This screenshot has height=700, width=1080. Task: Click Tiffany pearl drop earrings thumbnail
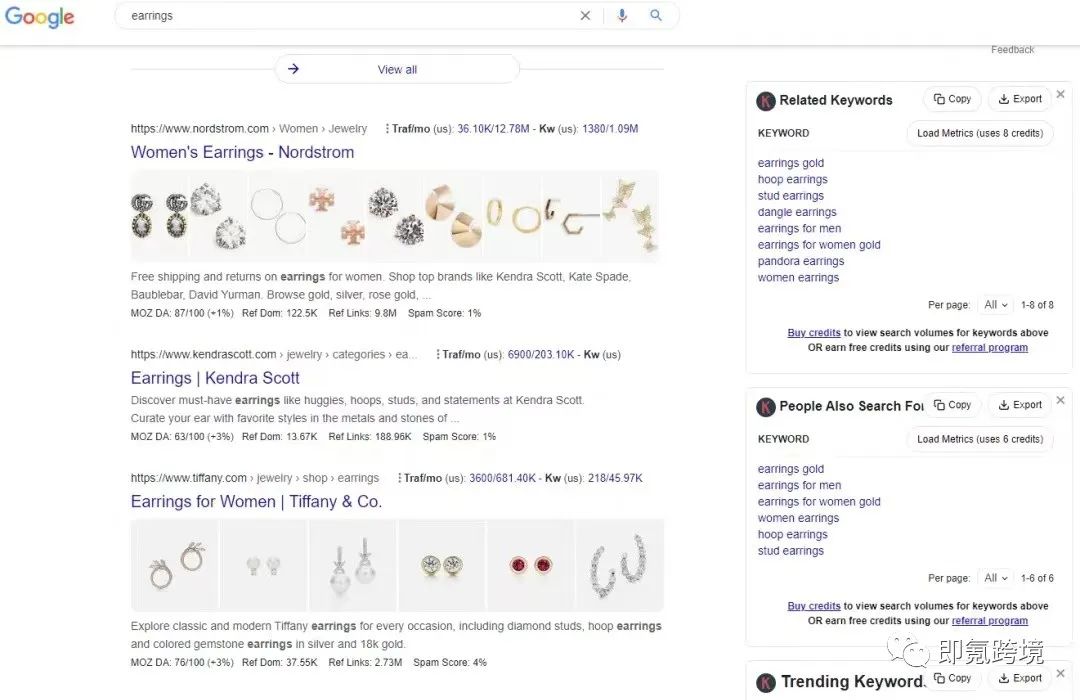click(x=353, y=566)
